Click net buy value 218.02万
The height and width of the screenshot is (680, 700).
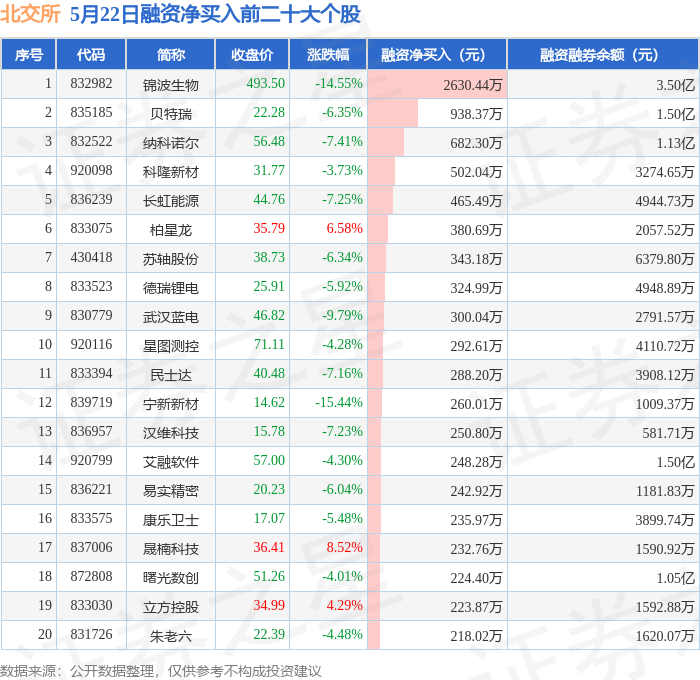click(476, 636)
